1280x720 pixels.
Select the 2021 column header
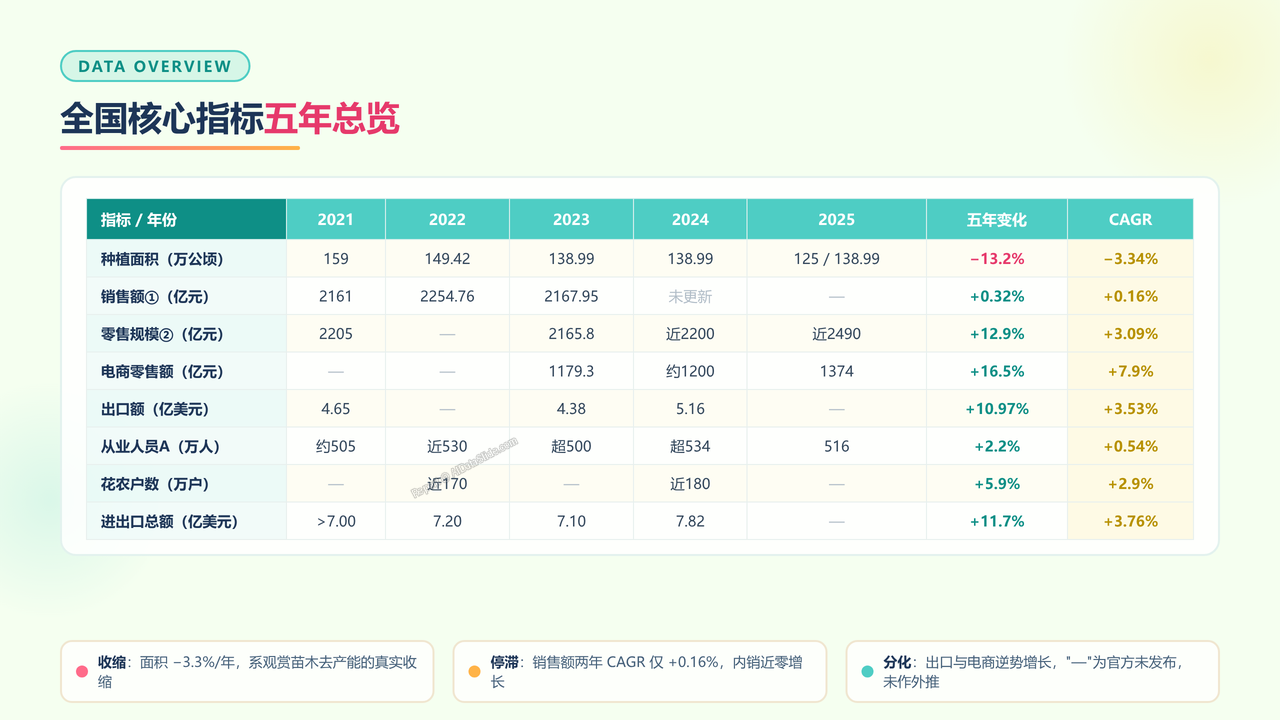click(x=336, y=219)
